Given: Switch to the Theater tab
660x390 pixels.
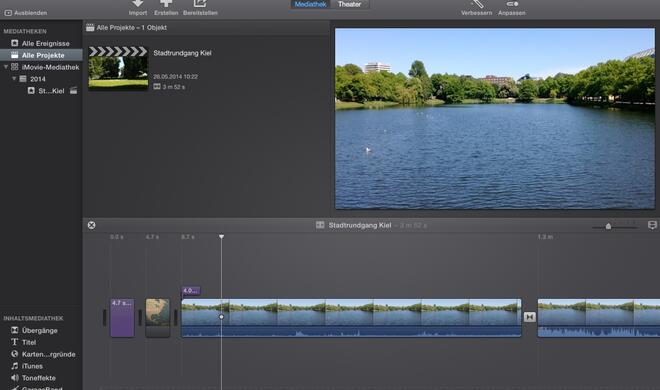Looking at the screenshot, I should pyautogui.click(x=349, y=5).
